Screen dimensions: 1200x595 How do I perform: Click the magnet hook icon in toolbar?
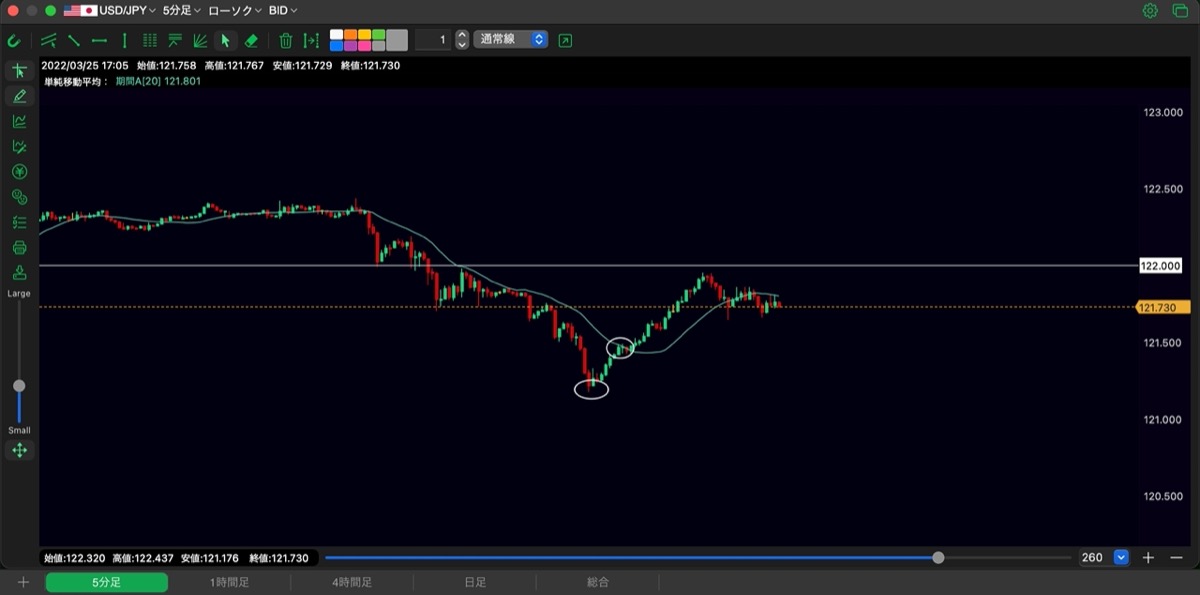(14, 41)
